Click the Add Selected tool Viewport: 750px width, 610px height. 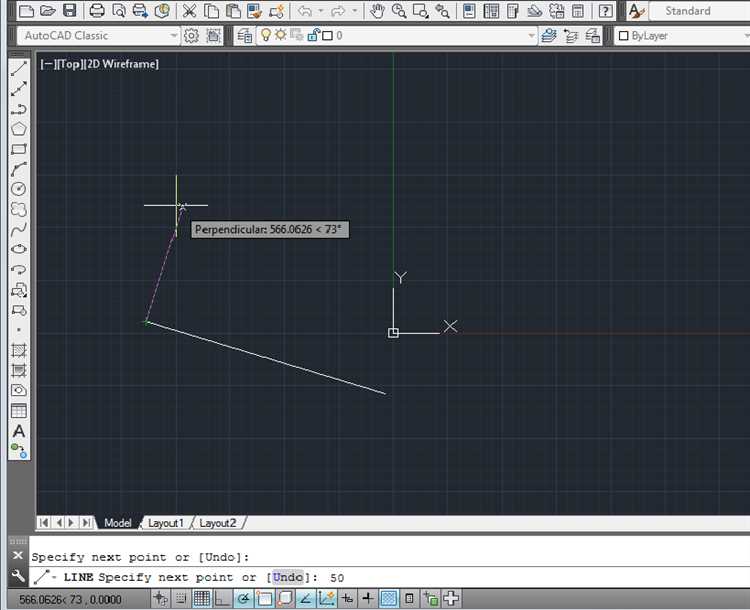click(19, 451)
